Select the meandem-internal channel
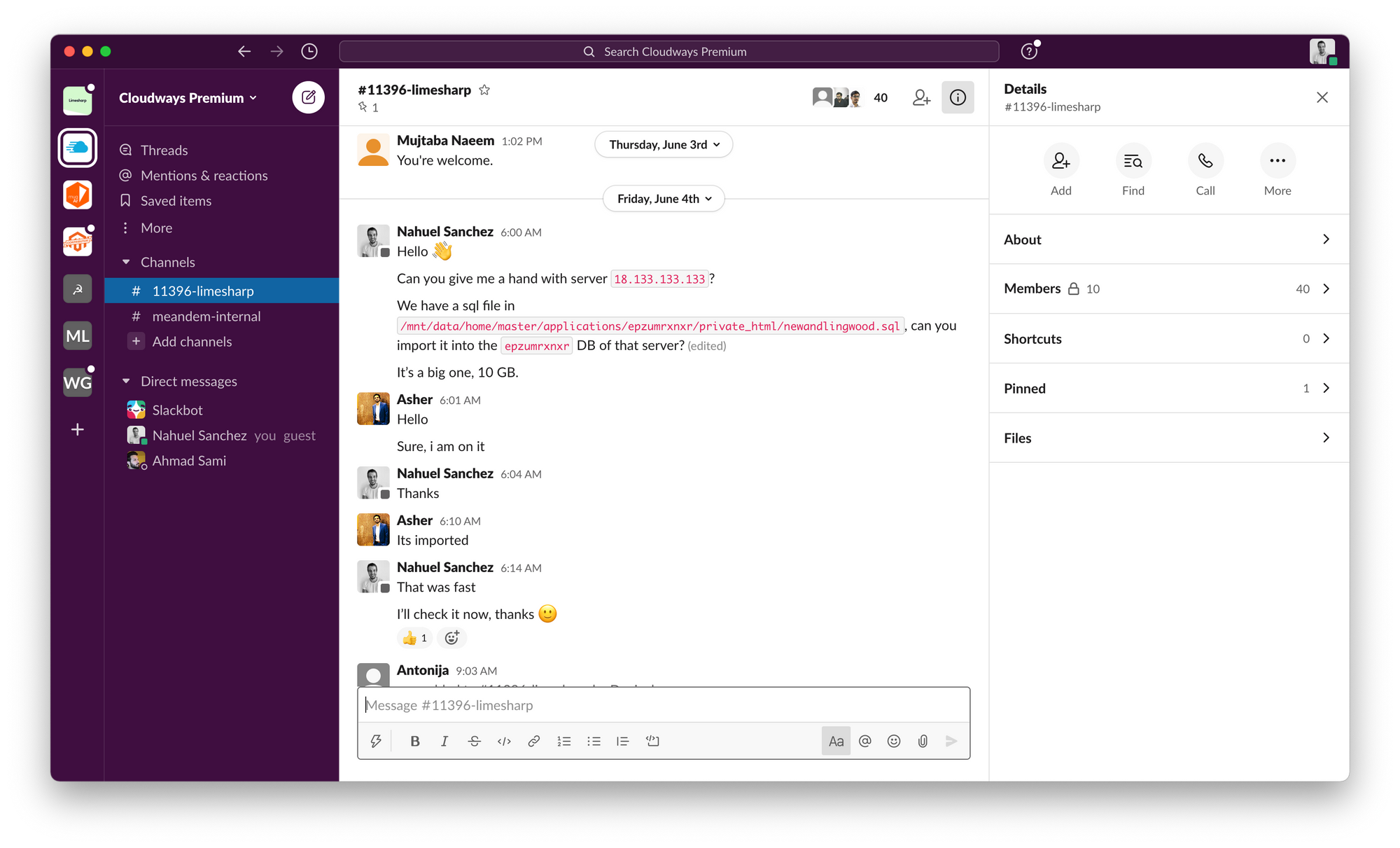Image resolution: width=1400 pixels, height=848 pixels. (x=206, y=317)
